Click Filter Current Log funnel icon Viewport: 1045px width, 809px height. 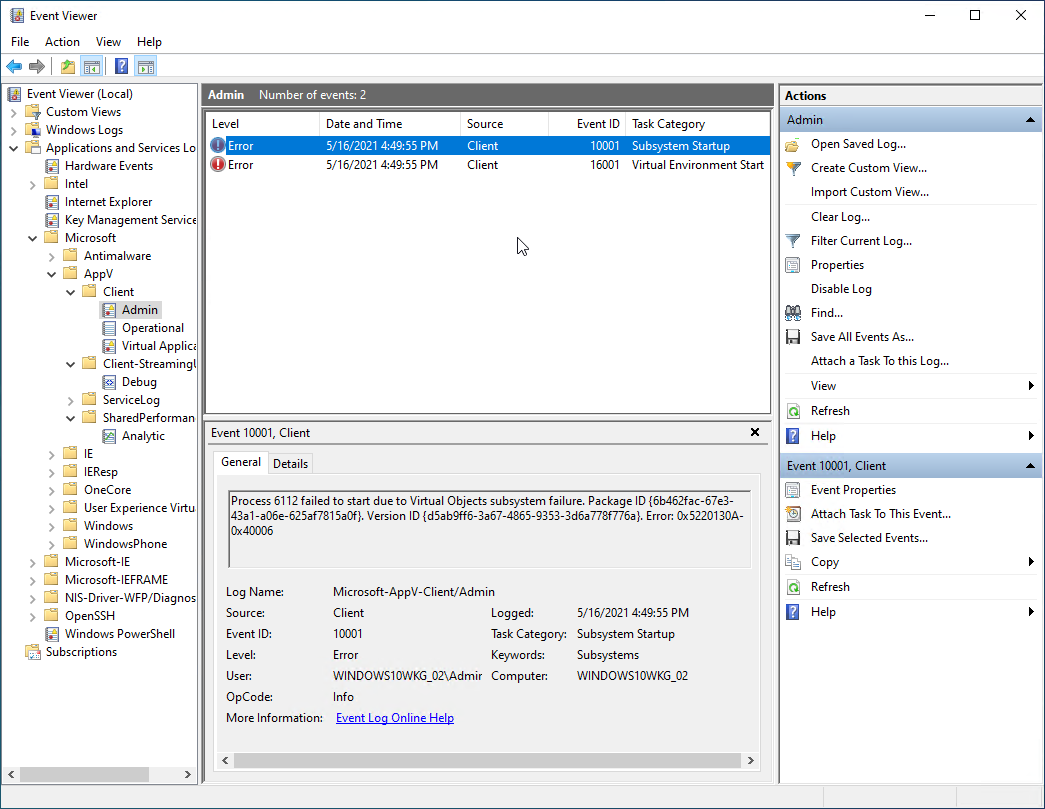[793, 241]
